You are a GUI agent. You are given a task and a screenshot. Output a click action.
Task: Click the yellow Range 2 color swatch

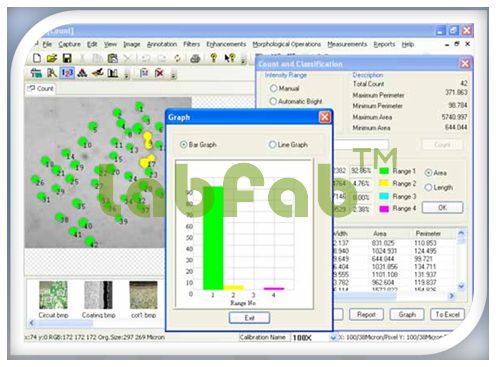[x=384, y=183]
